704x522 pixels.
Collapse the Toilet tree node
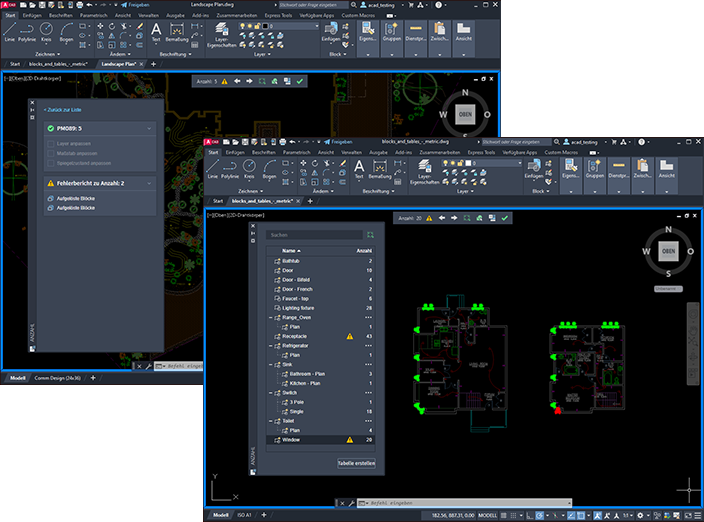[x=271, y=421]
